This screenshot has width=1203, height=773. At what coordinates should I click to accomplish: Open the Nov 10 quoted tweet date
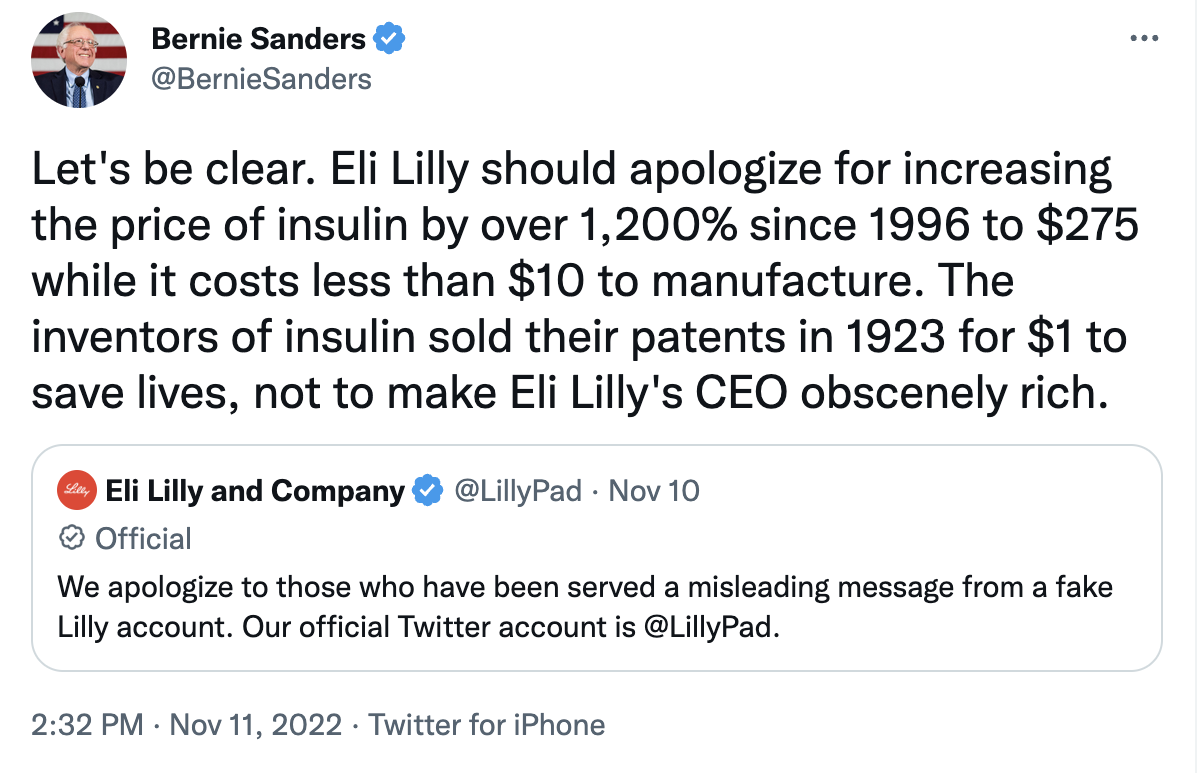click(x=654, y=492)
